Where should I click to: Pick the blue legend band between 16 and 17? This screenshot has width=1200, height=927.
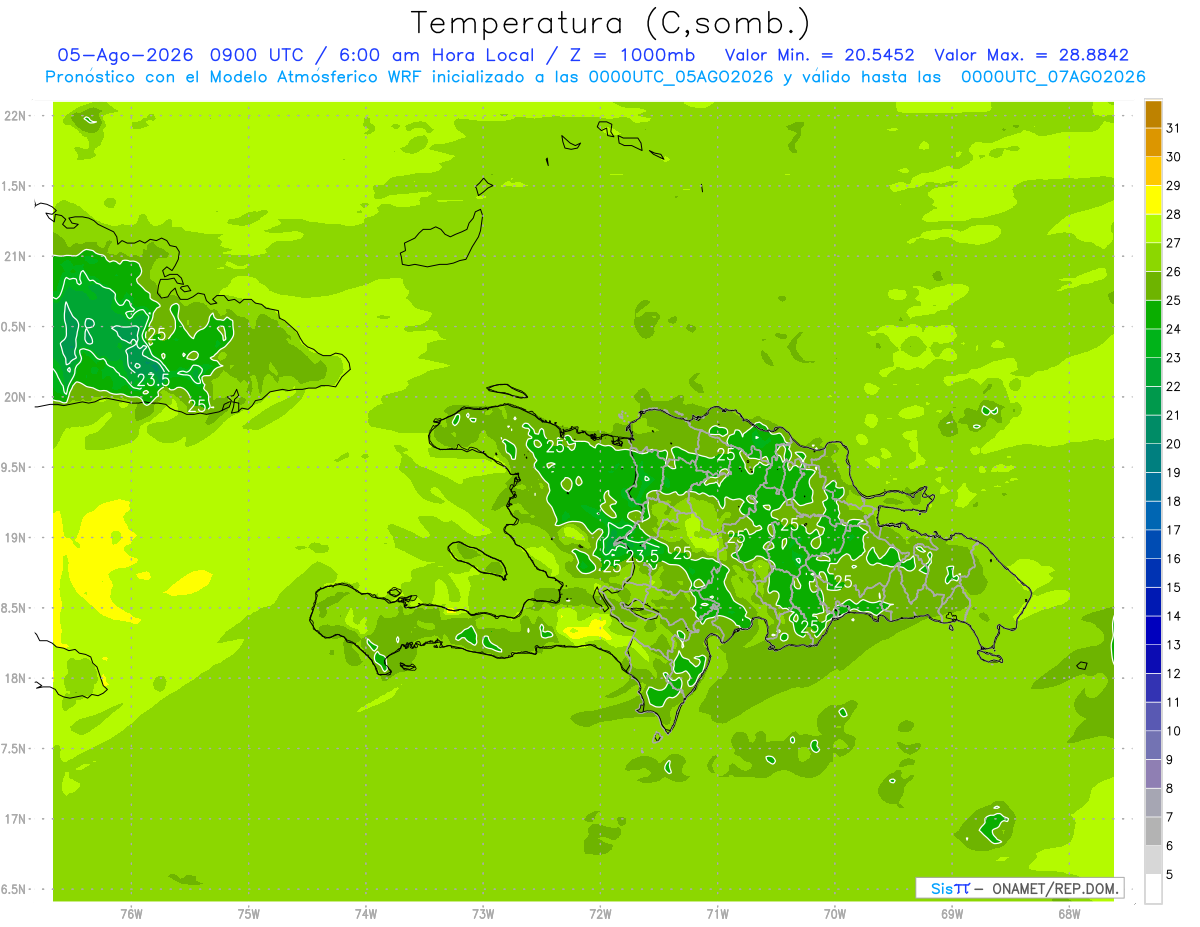(x=1153, y=544)
